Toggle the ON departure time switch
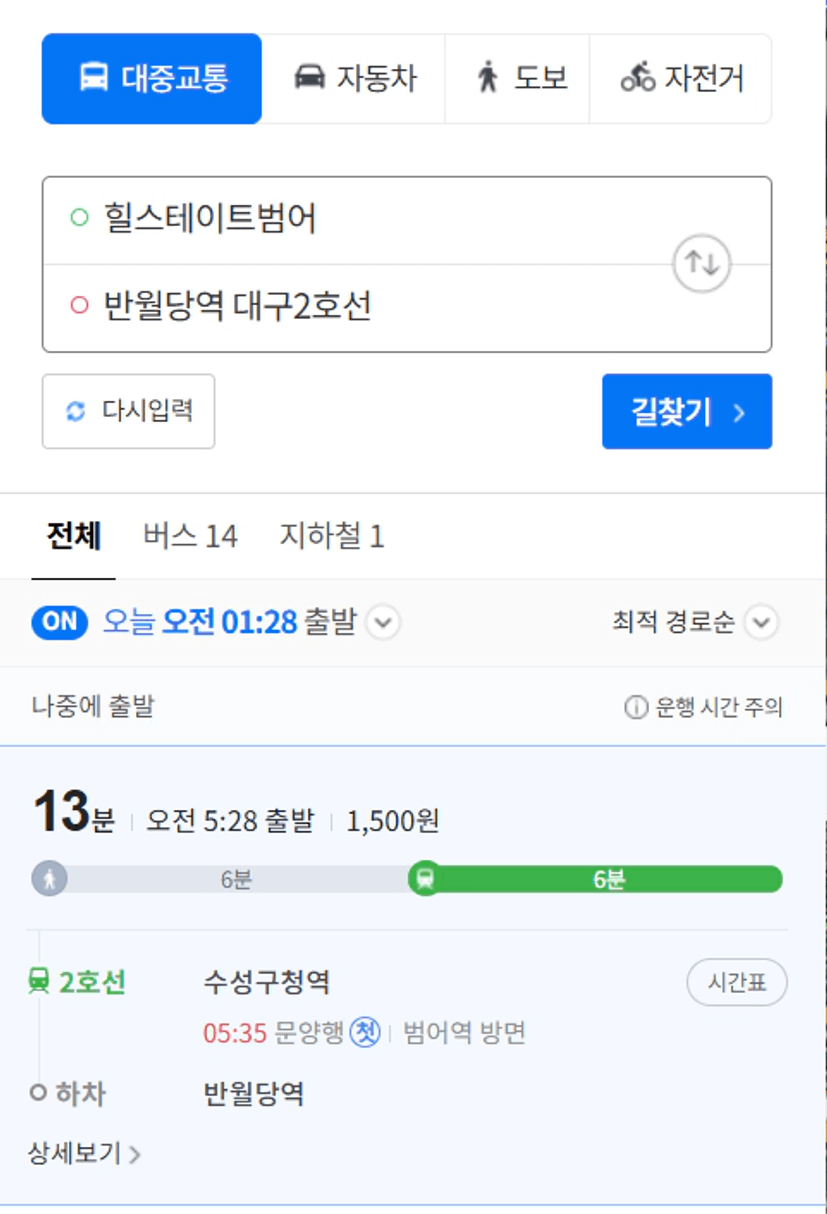Image resolution: width=827 pixels, height=1214 pixels. [x=60, y=622]
